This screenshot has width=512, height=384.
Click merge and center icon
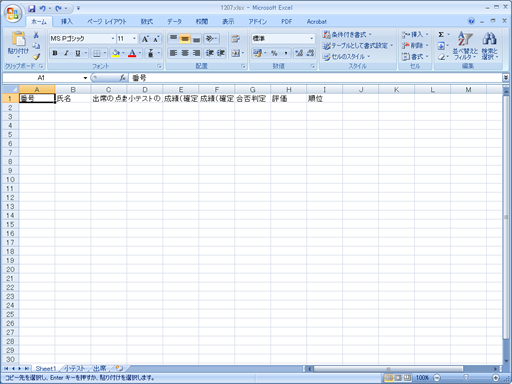[x=235, y=53]
